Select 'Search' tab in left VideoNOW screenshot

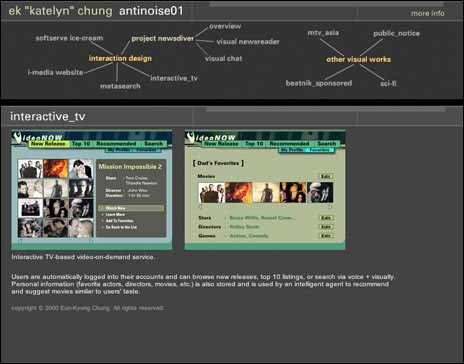153,144
